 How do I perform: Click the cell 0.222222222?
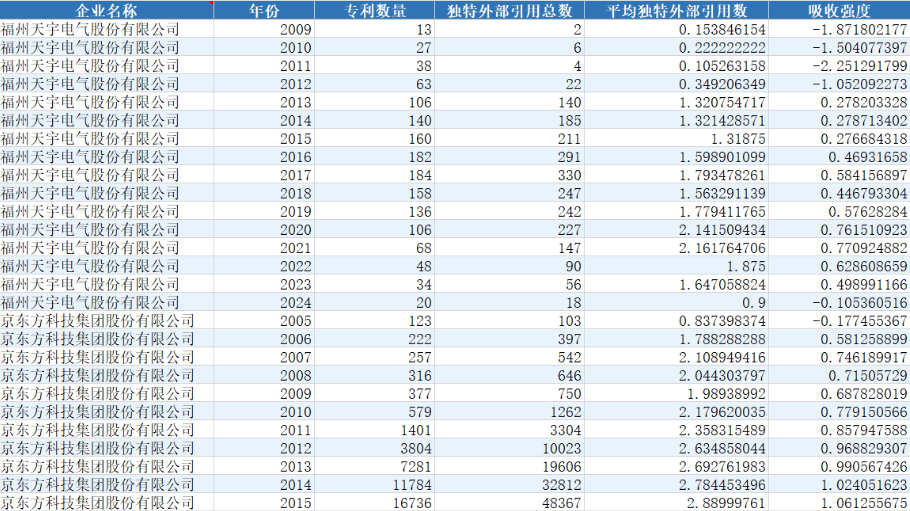[676, 48]
